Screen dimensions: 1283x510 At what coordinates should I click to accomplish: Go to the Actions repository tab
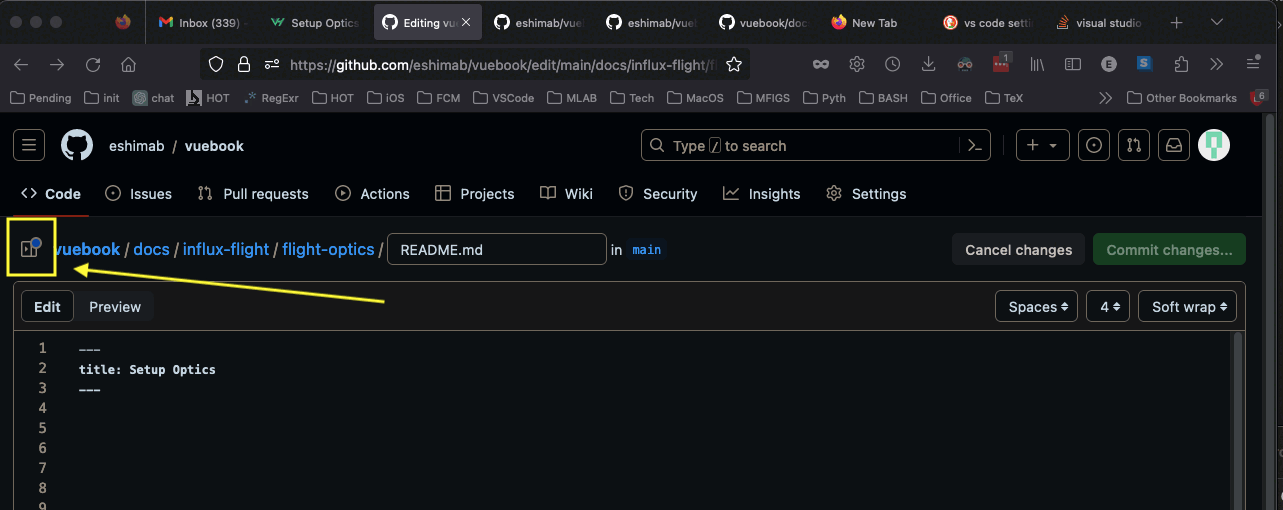[x=372, y=194]
